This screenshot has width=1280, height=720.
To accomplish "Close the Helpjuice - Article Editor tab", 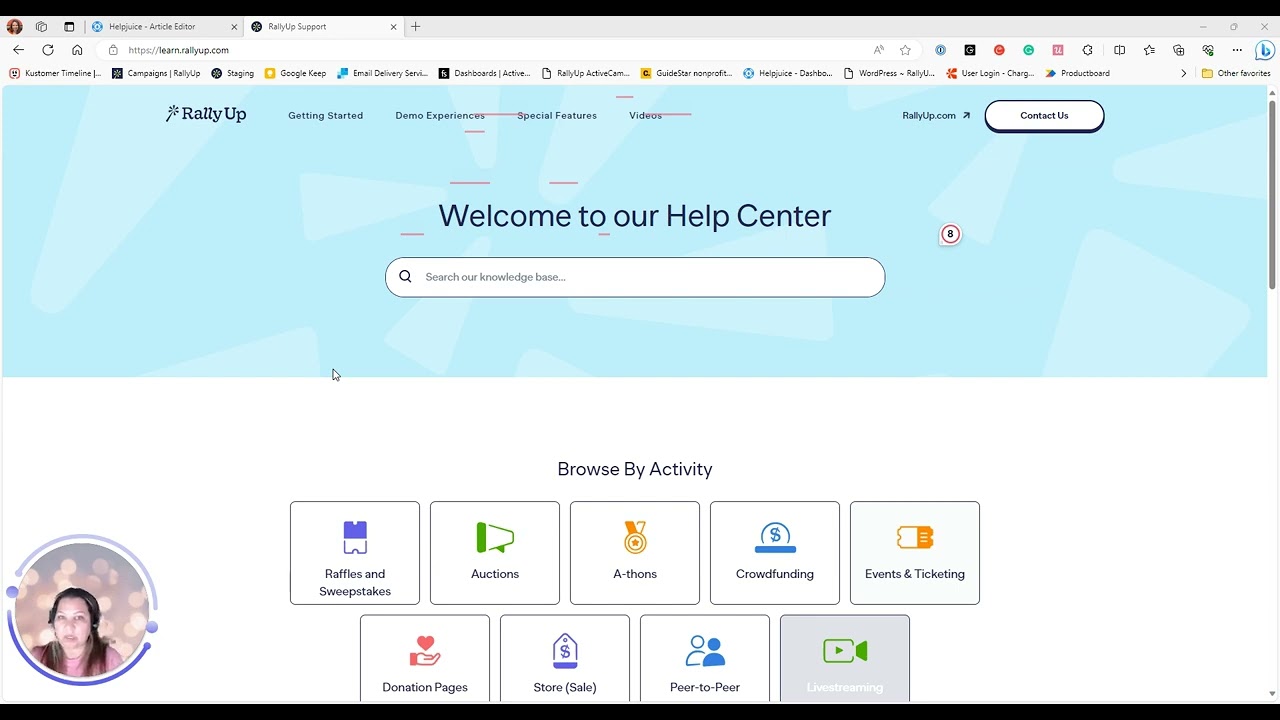I will (x=234, y=27).
